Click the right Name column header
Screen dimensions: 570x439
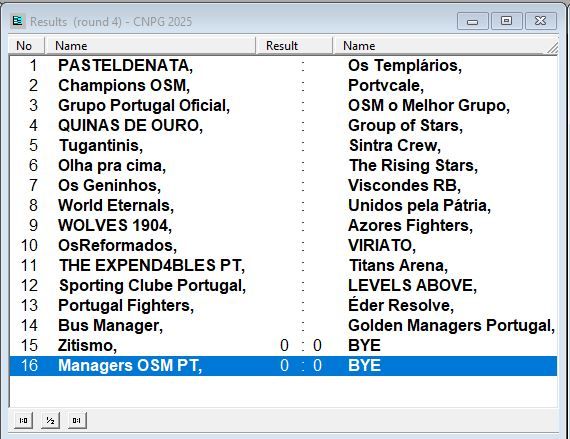(445, 46)
